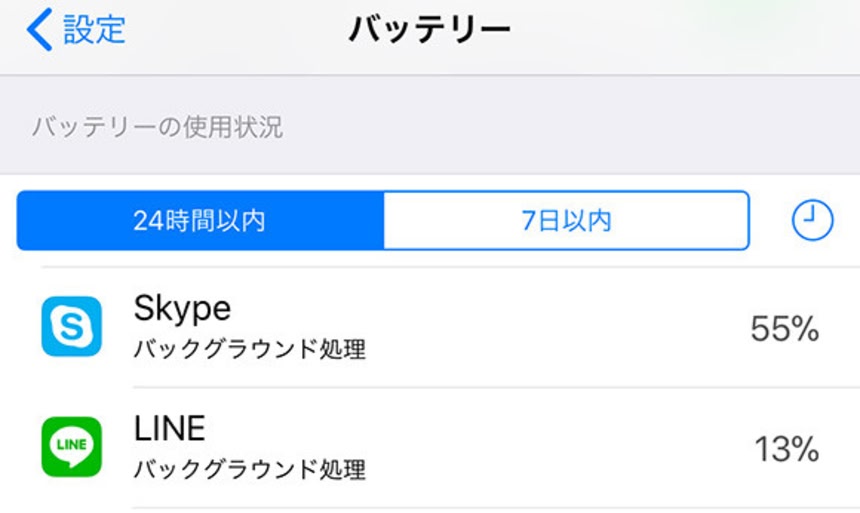Tap the back chevron arrow
Viewport: 860px width, 513px height.
point(38,31)
